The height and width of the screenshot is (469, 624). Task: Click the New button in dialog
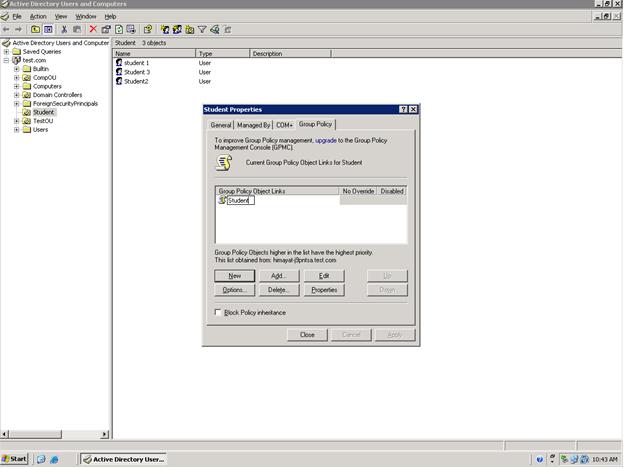point(234,276)
